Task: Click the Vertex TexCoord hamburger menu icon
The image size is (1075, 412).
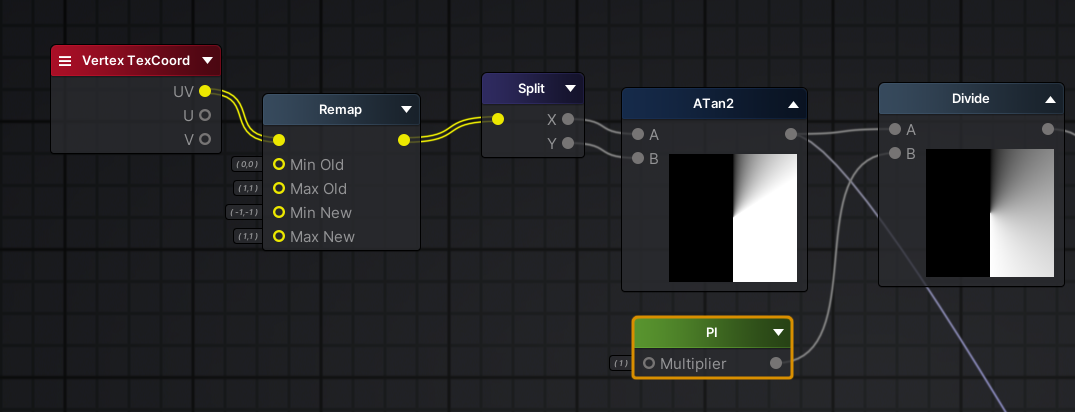Action: tap(65, 61)
